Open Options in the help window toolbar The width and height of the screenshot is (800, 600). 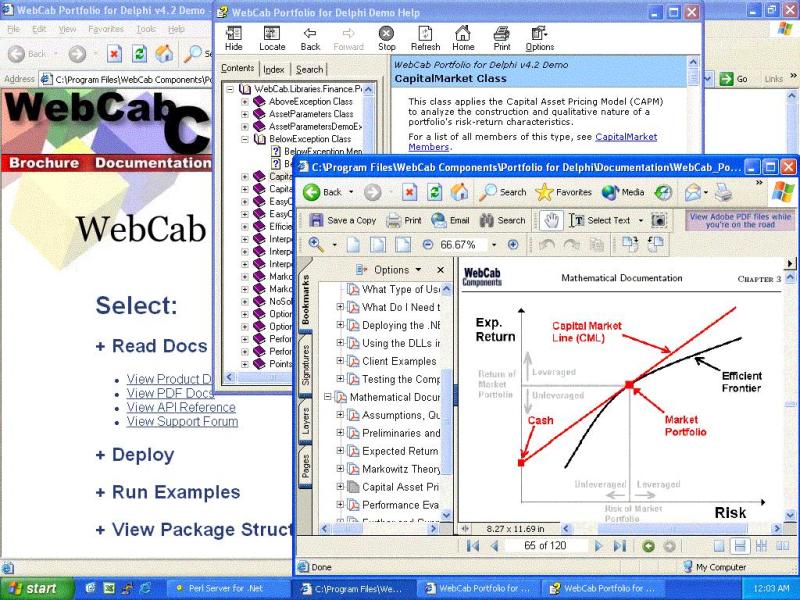pyautogui.click(x=540, y=39)
